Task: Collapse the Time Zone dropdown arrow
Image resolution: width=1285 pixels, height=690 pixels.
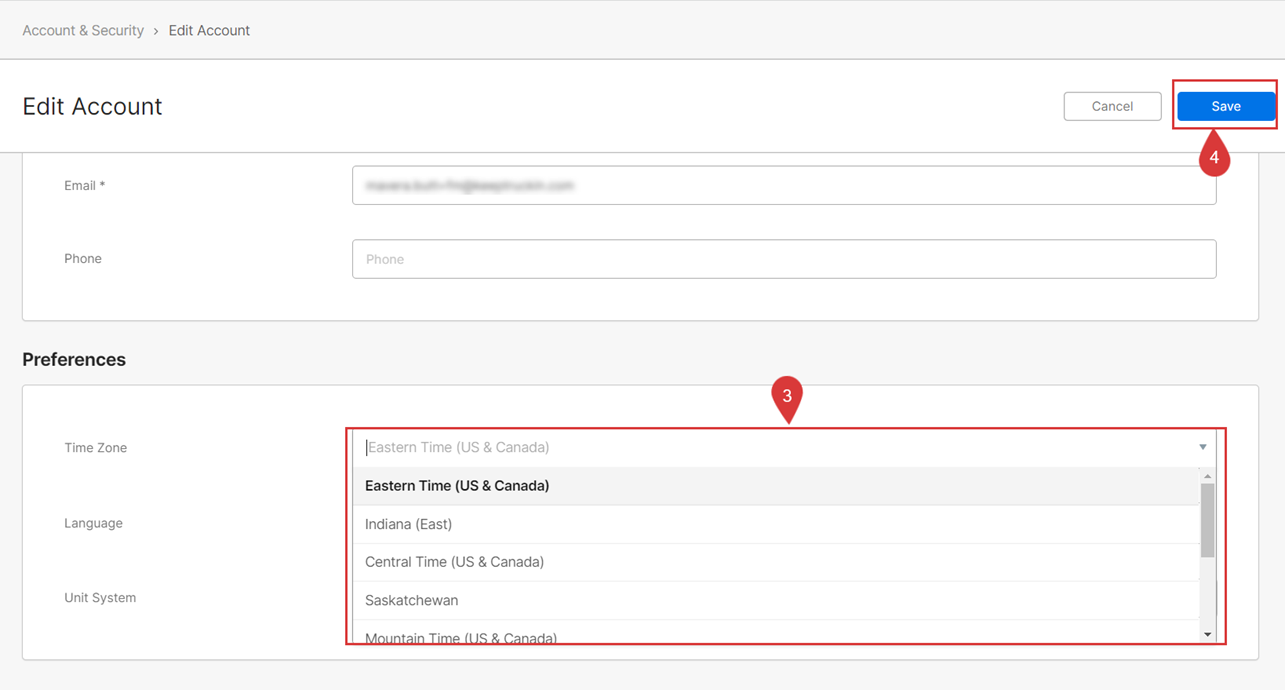Action: coord(1203,447)
